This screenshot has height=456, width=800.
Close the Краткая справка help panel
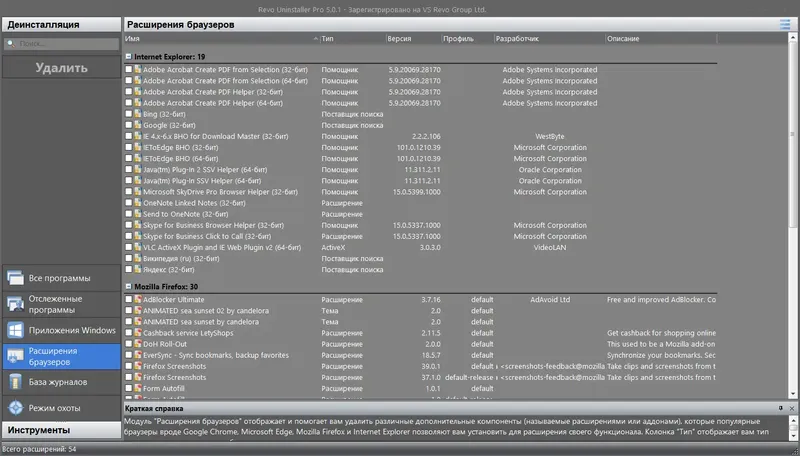click(792, 408)
